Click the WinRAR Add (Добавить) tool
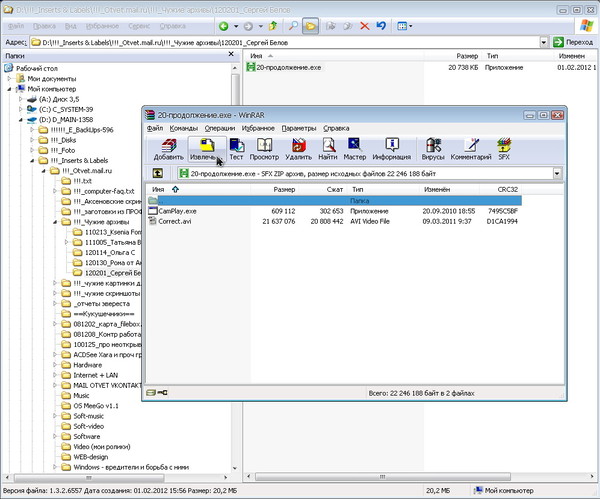 click(169, 149)
